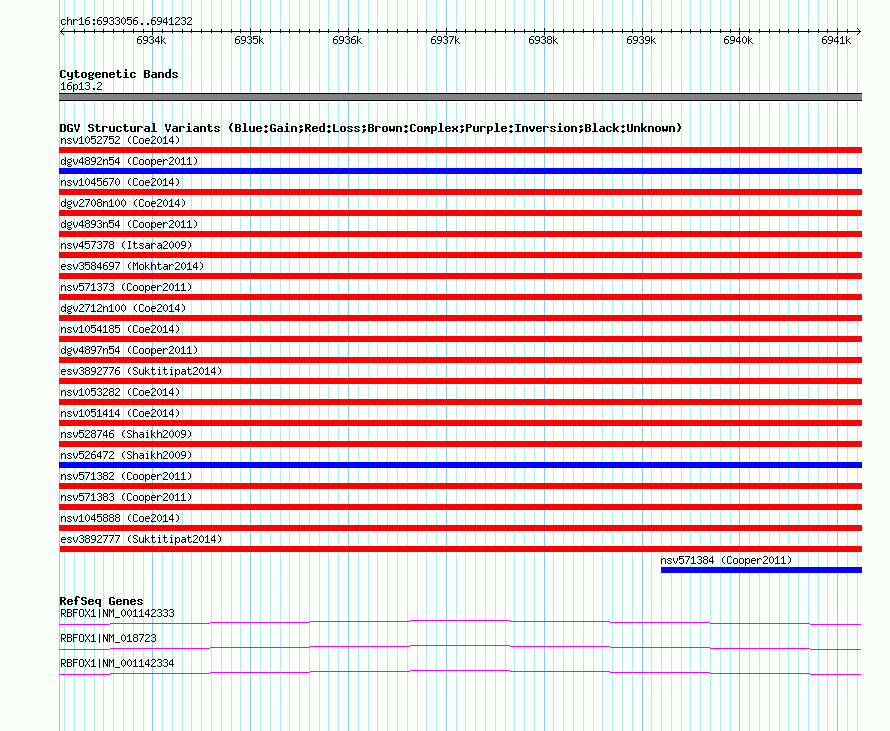Click the chr16:6933056..6941232 coordinate label
The width and height of the screenshot is (890, 731).
[126, 21]
